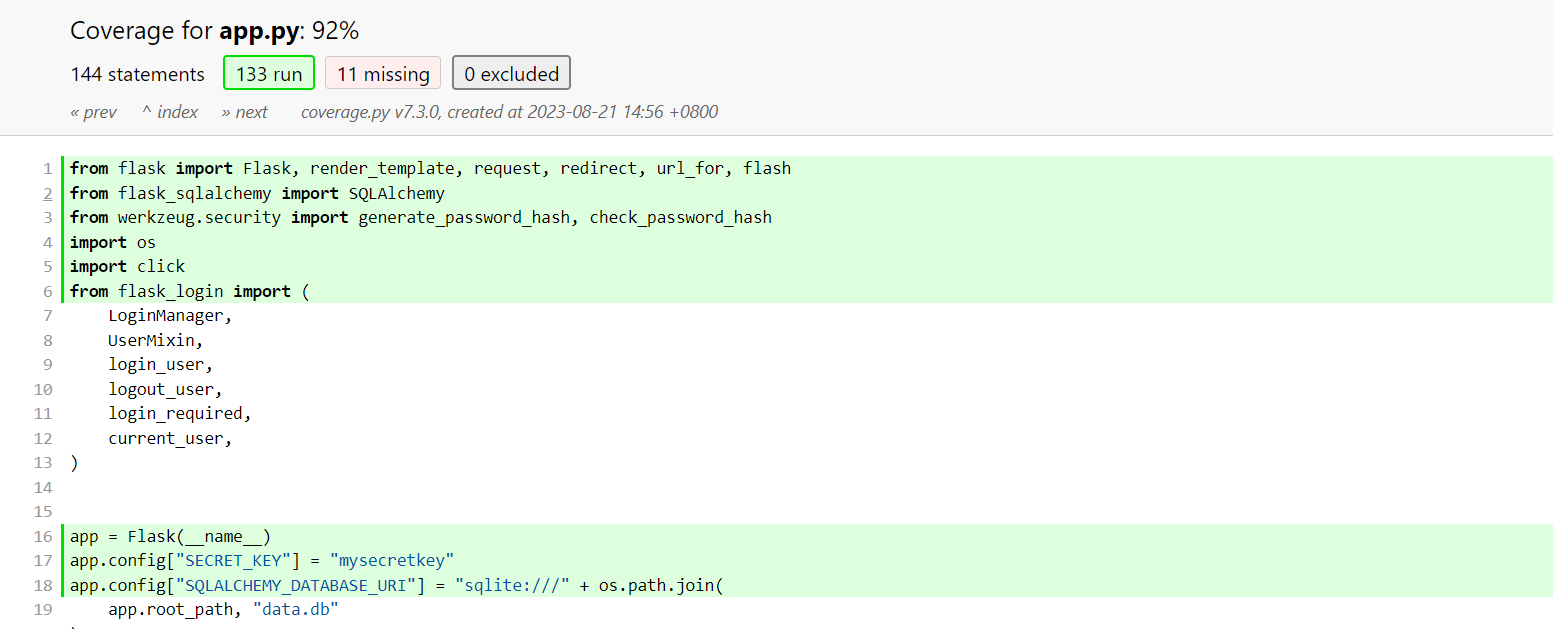Viewport: 1553px width, 629px height.
Task: Click line number 1 anchor
Action: coord(48,168)
